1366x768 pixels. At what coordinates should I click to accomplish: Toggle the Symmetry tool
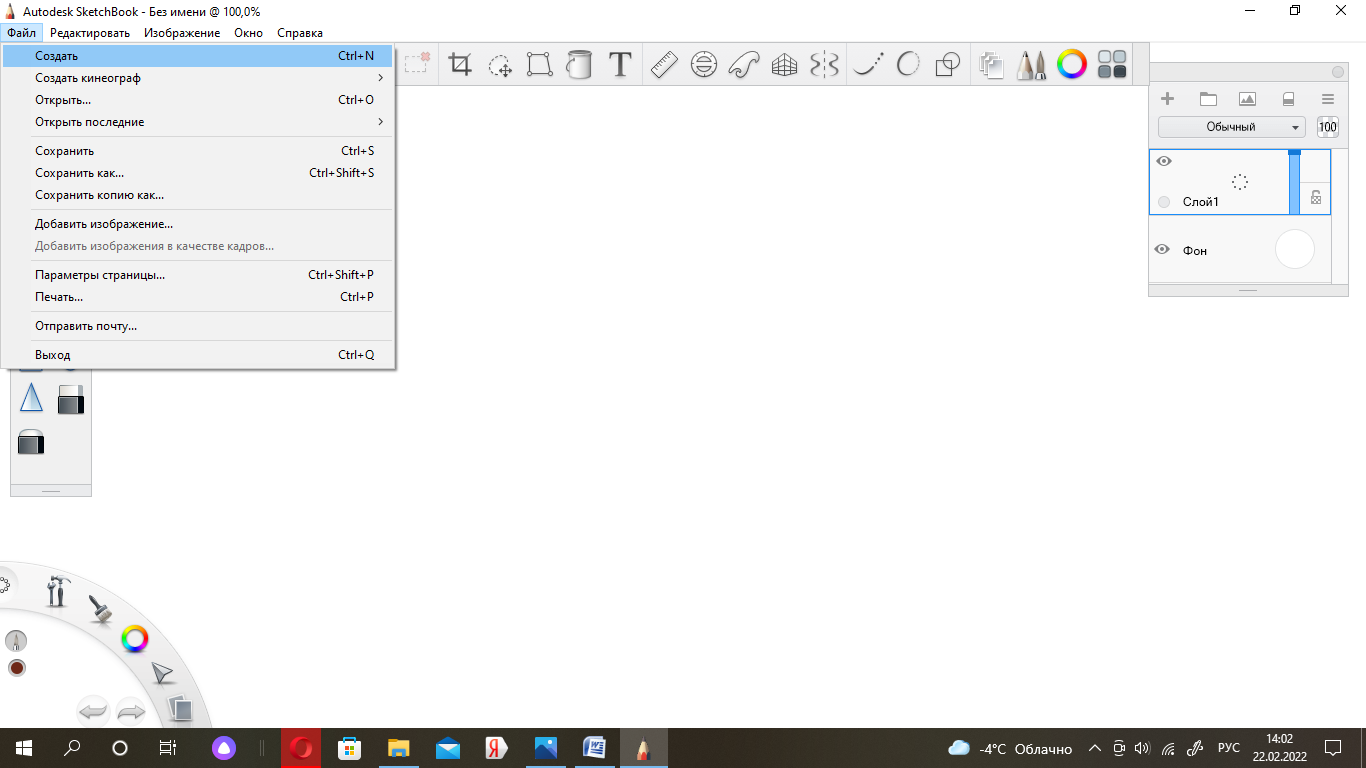click(x=824, y=65)
